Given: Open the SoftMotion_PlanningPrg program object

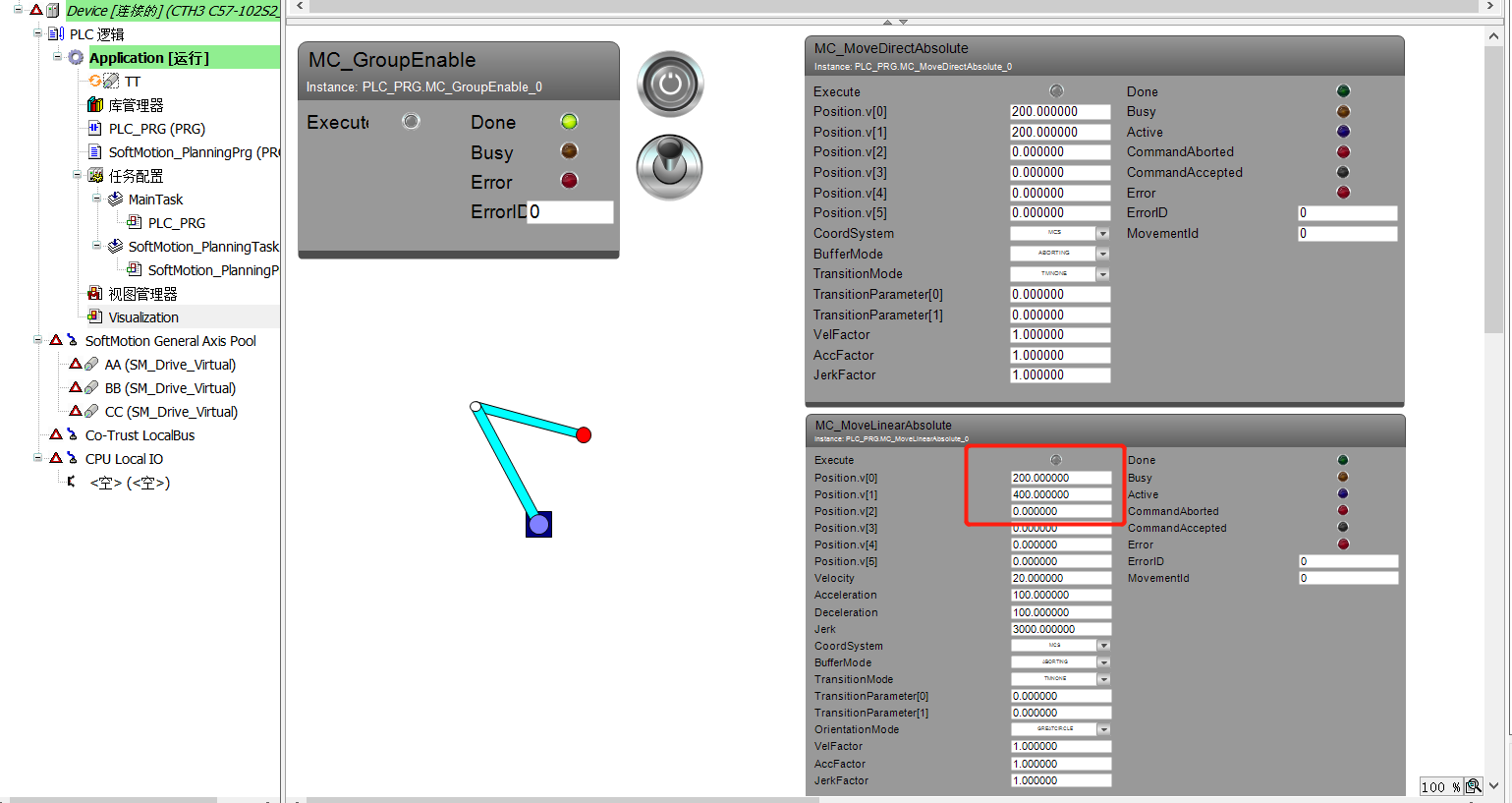Looking at the screenshot, I should (194, 152).
